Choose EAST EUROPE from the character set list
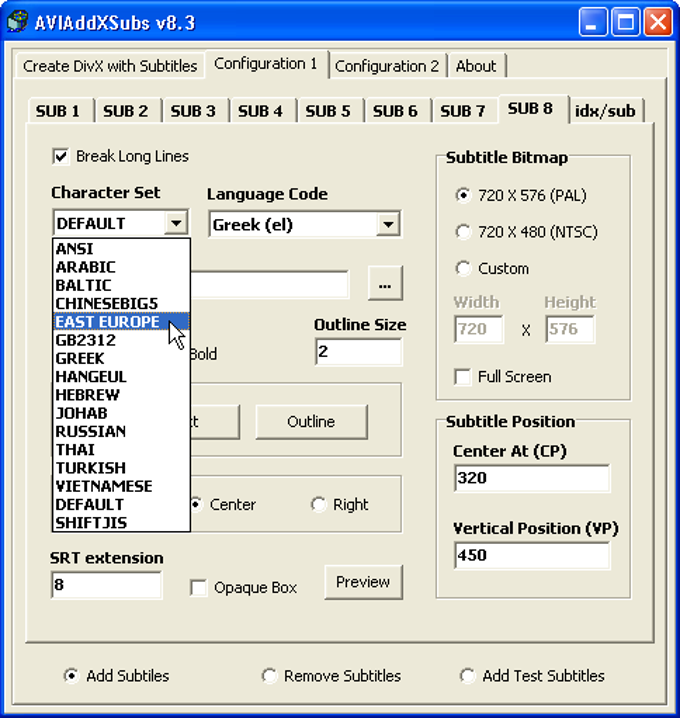The height and width of the screenshot is (718, 680). click(x=121, y=322)
